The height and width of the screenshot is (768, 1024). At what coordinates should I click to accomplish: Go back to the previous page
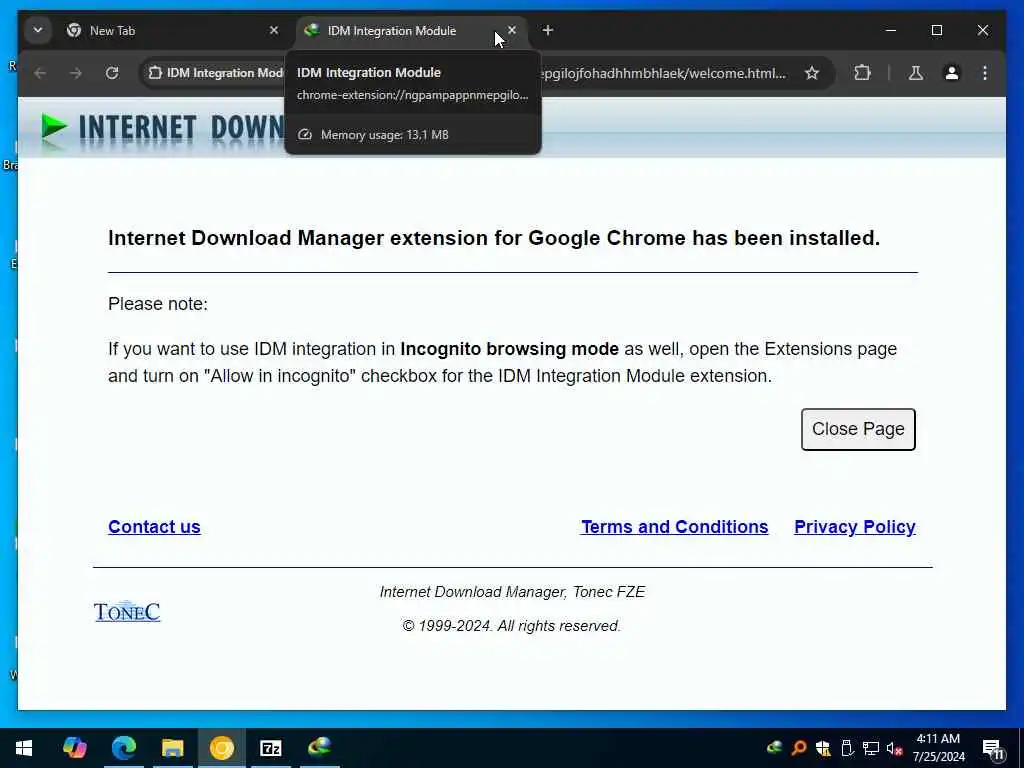(x=40, y=73)
